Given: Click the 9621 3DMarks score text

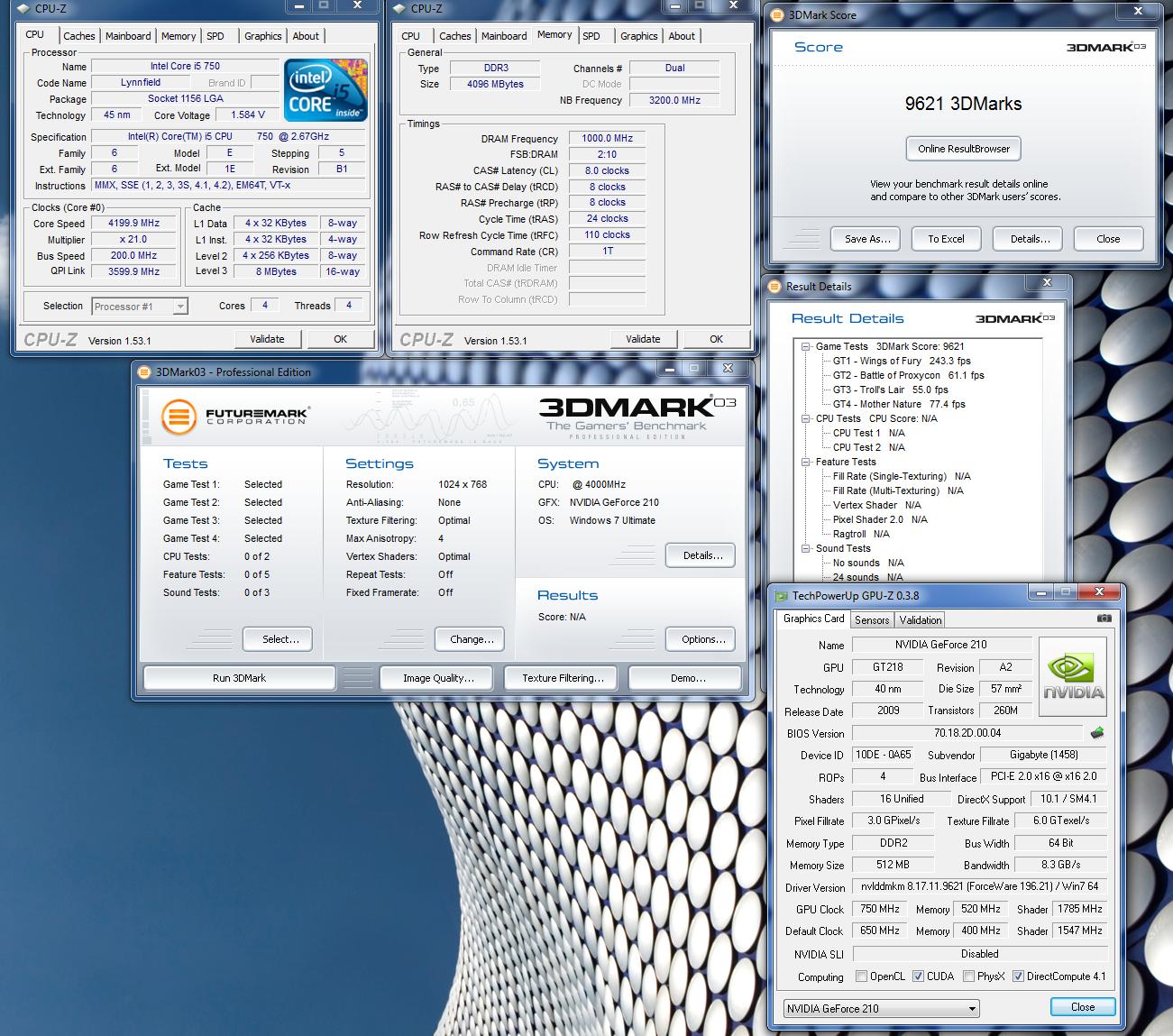Looking at the screenshot, I should pyautogui.click(x=963, y=104).
